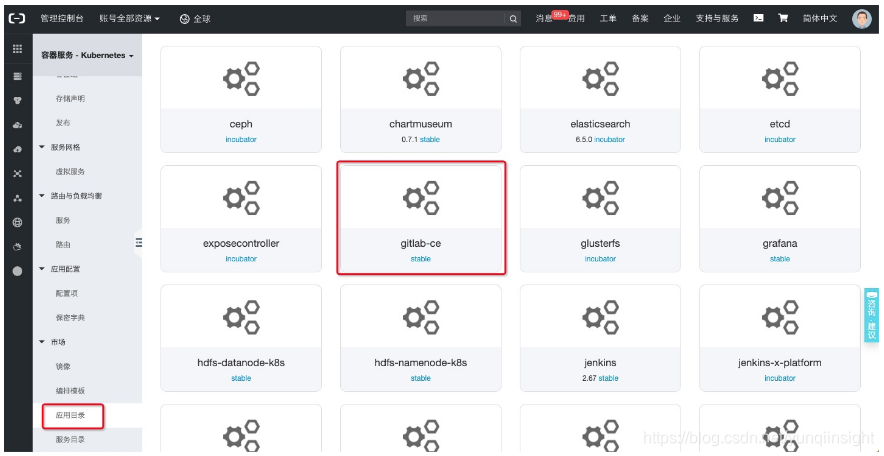Open the Cloud Shell terminal icon
The width and height of the screenshot is (884, 456).
point(759,18)
